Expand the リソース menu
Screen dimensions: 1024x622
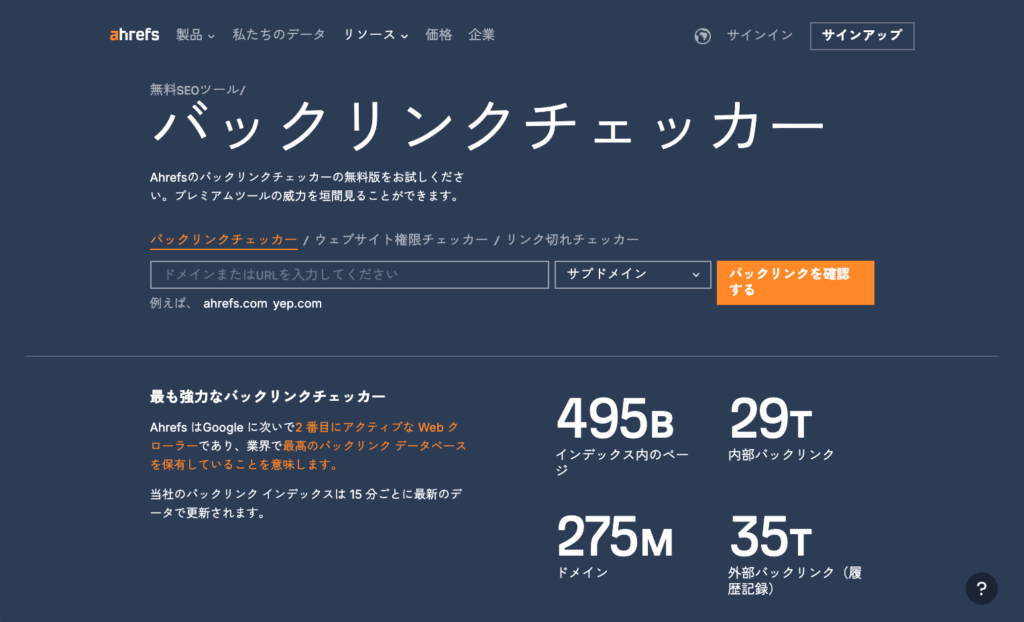coord(376,35)
